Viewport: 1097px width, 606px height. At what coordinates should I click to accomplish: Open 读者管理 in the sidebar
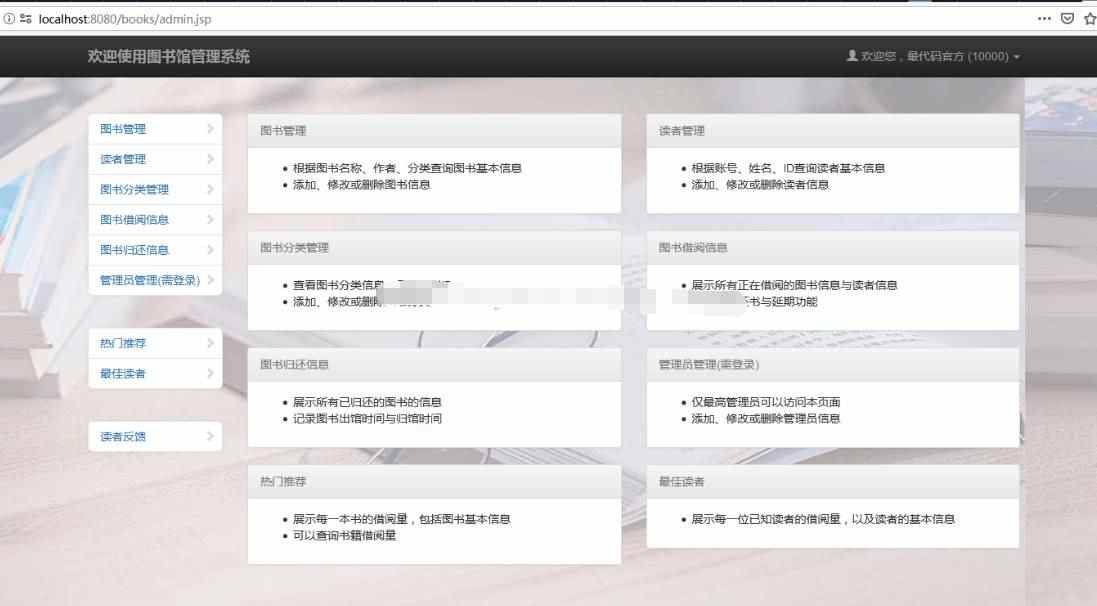click(x=155, y=159)
